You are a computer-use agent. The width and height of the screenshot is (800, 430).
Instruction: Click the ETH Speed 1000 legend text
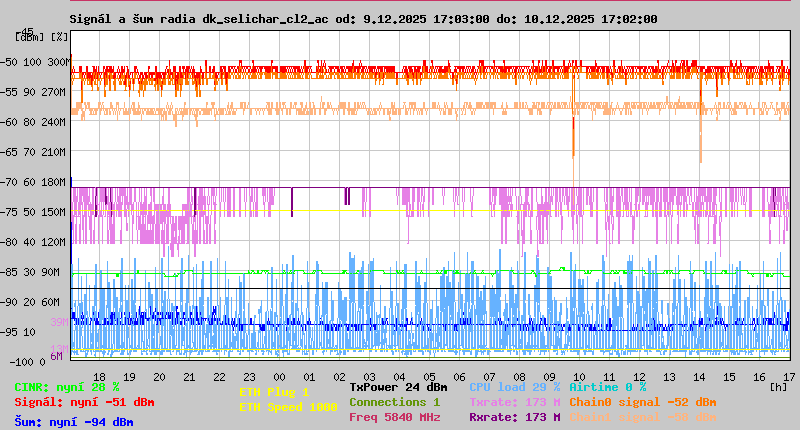[287, 407]
